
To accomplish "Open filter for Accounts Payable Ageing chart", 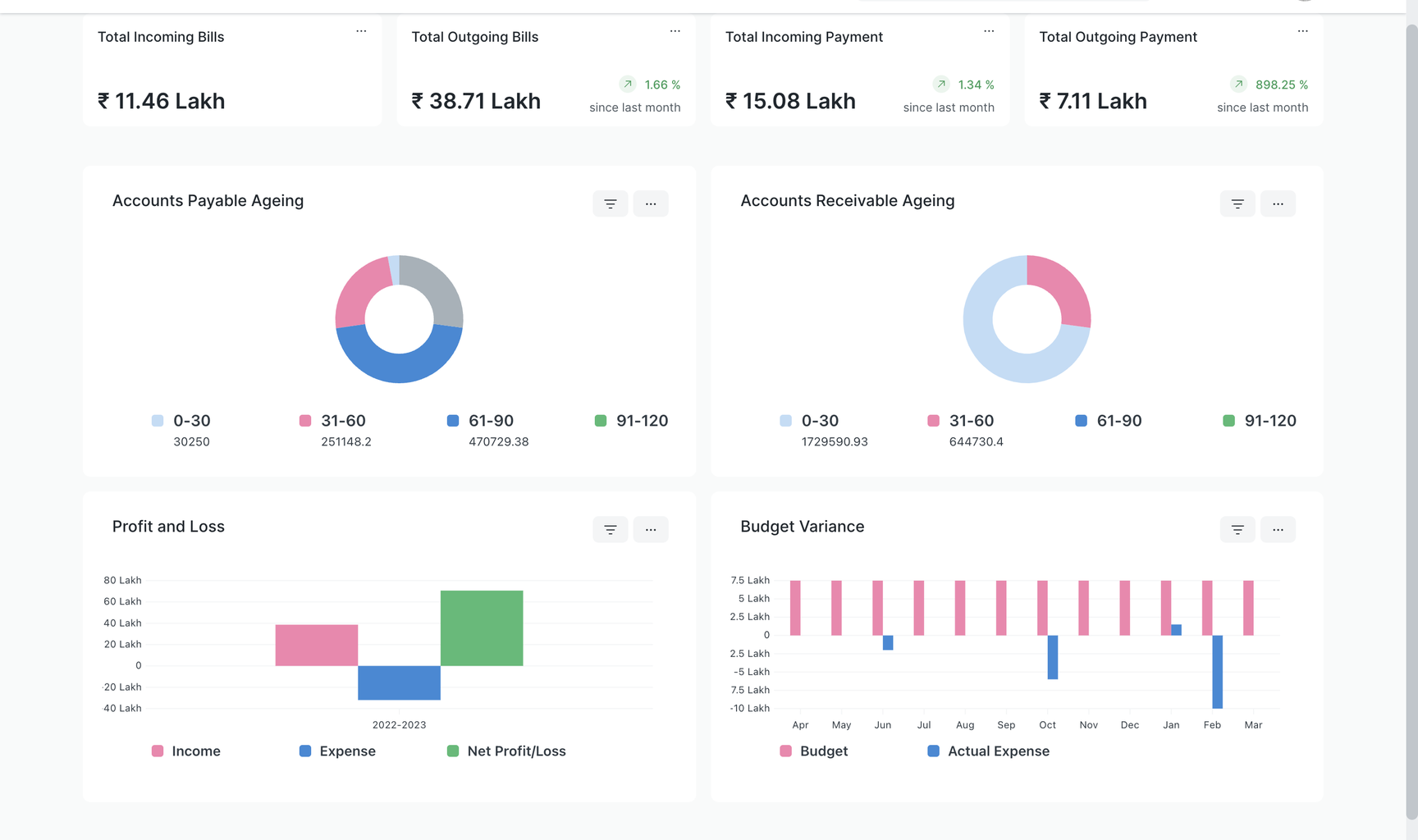I will (610, 203).
